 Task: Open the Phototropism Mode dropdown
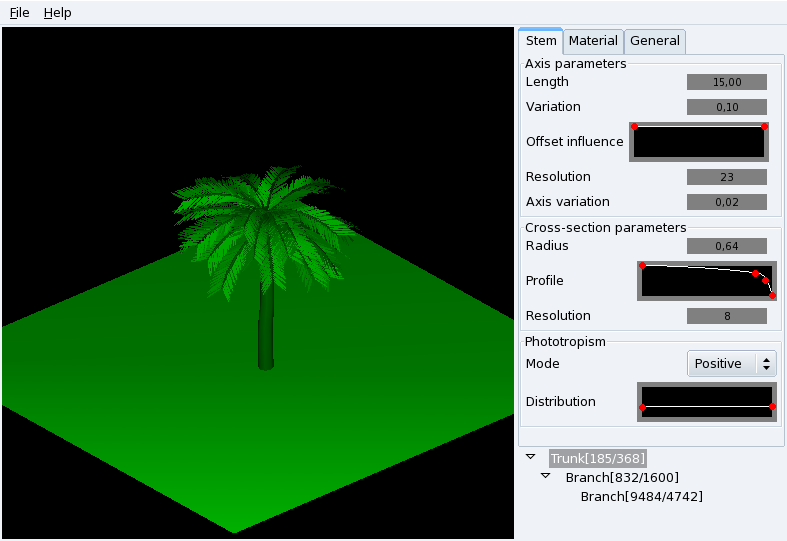(732, 363)
